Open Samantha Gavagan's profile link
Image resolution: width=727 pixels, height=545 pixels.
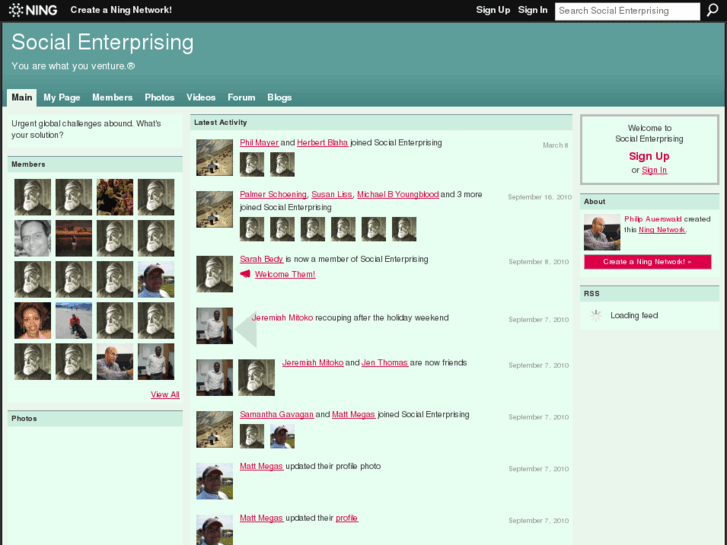coord(276,414)
